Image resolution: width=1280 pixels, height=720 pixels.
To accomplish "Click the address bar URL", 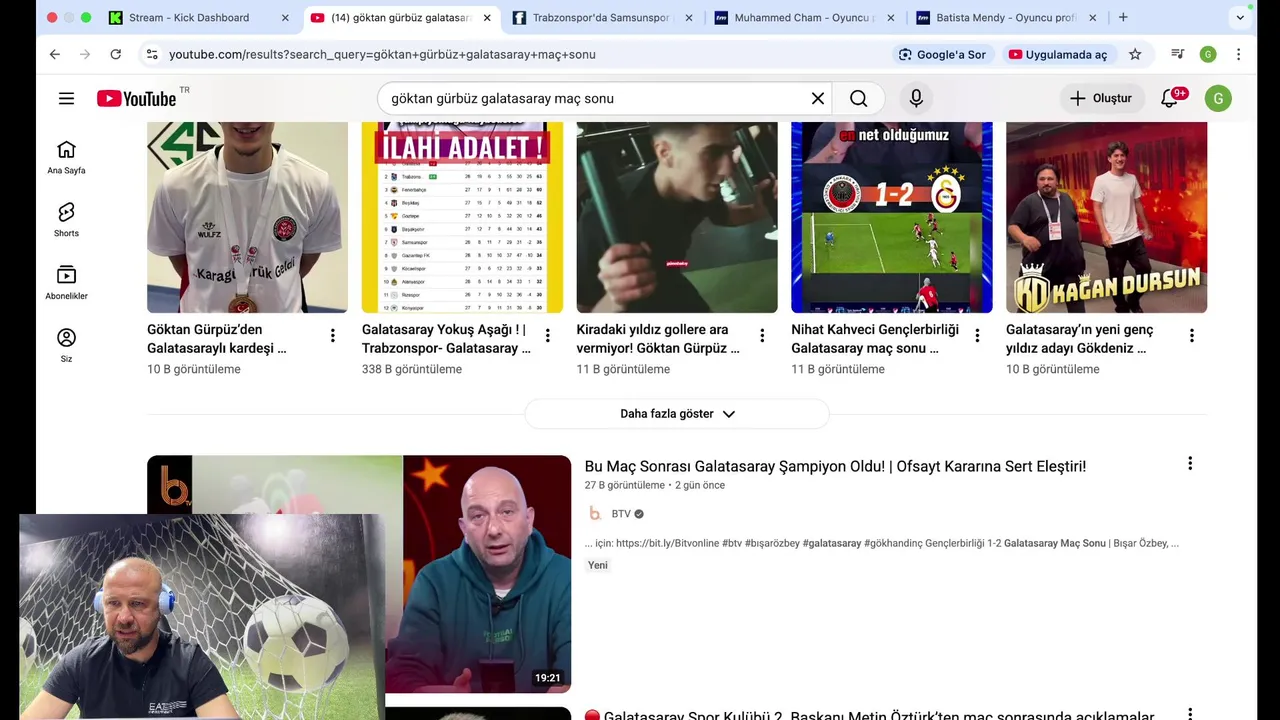I will 382,54.
